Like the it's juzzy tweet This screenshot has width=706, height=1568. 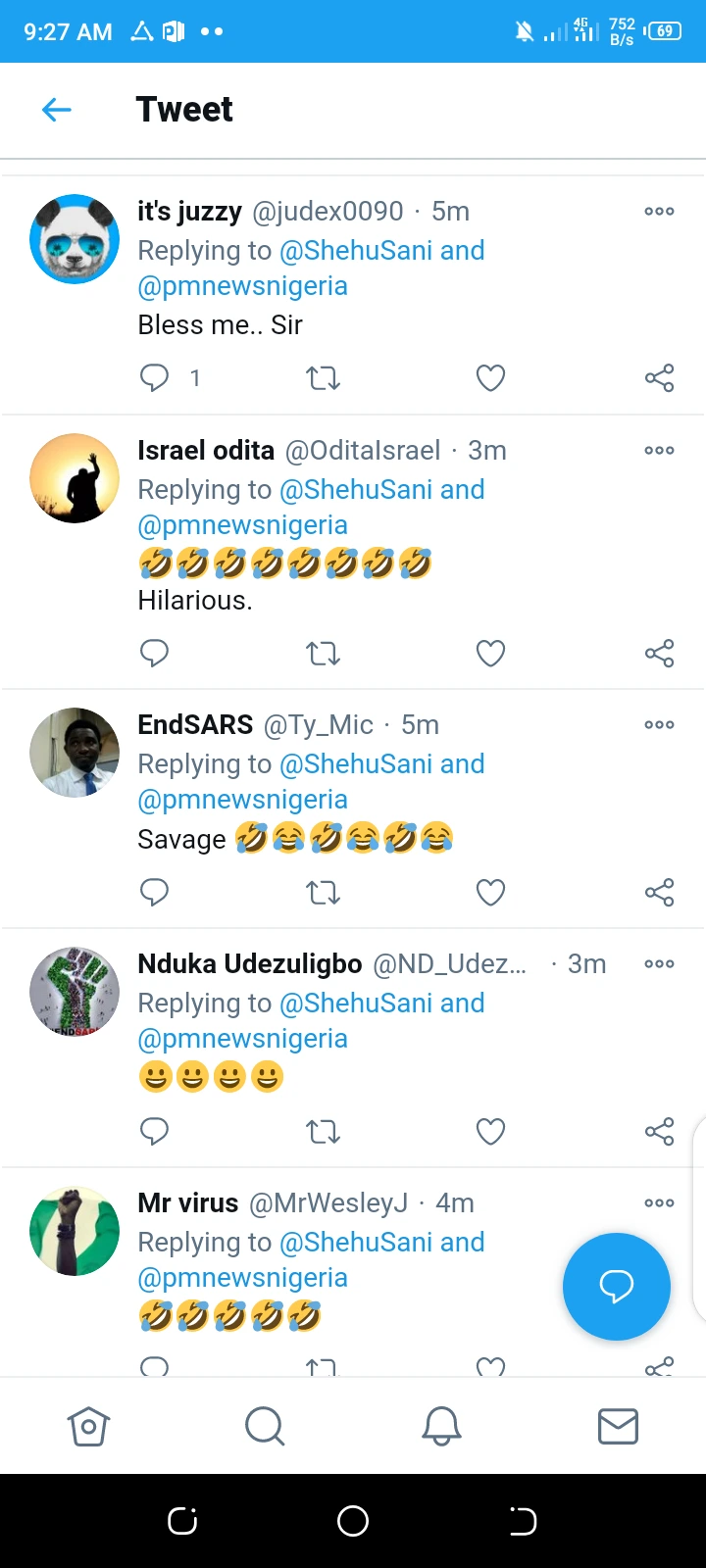pos(490,377)
